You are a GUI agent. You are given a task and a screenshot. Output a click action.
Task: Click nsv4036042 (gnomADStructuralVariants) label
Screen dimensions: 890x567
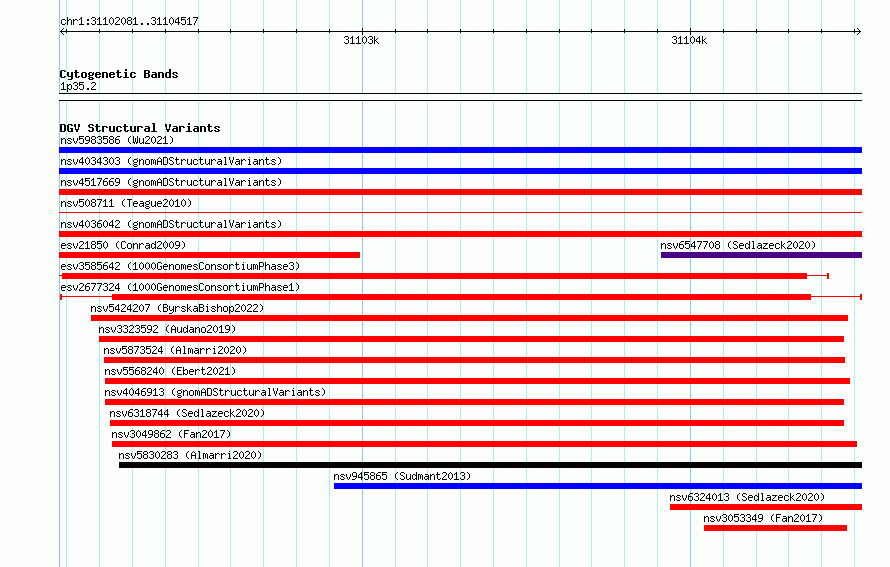coord(171,224)
